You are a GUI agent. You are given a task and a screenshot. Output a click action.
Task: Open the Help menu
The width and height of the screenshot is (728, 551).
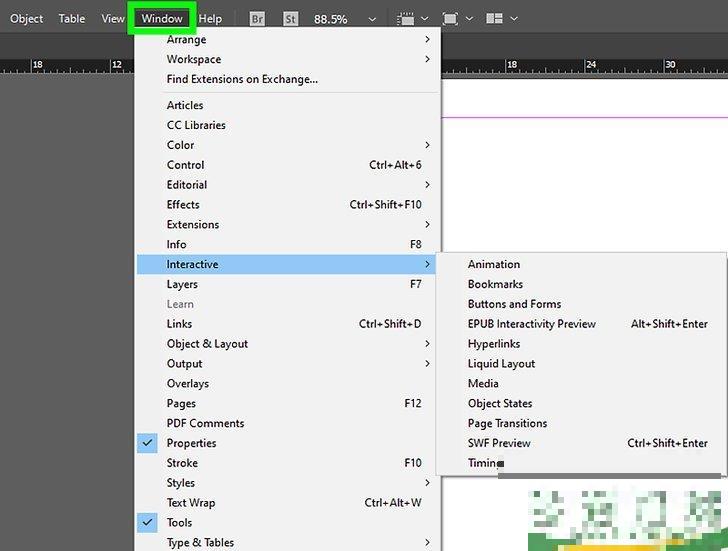click(x=210, y=19)
